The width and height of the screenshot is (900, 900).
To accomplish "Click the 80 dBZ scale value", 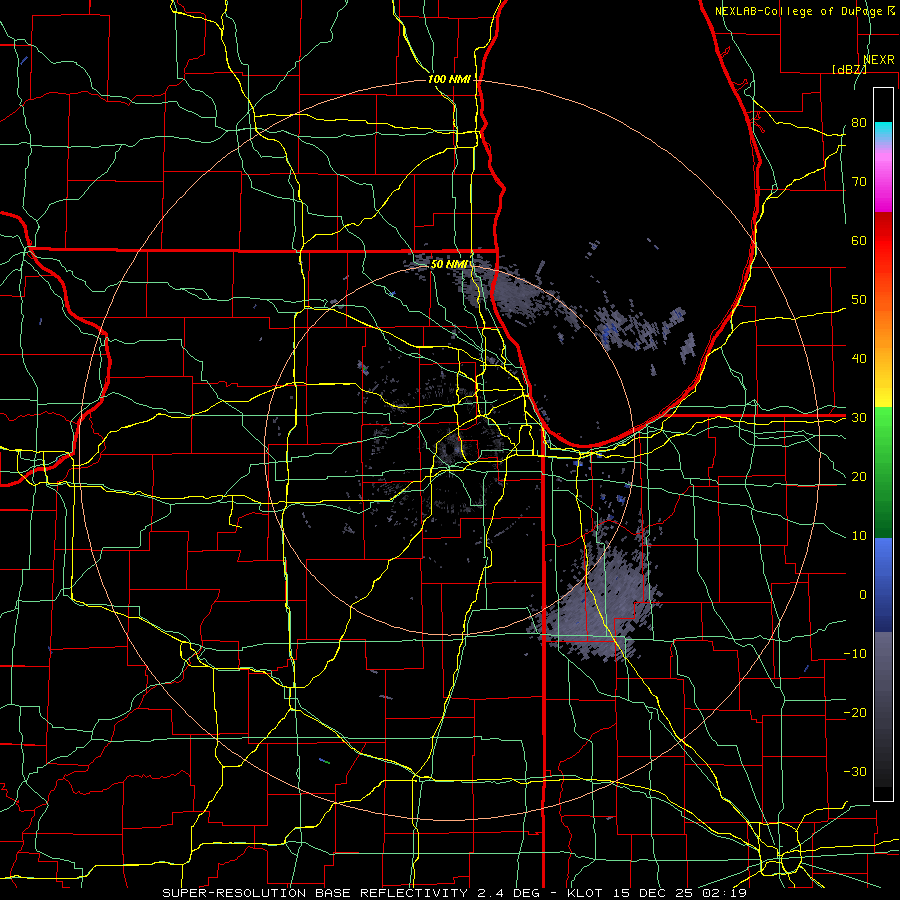I will (x=859, y=122).
